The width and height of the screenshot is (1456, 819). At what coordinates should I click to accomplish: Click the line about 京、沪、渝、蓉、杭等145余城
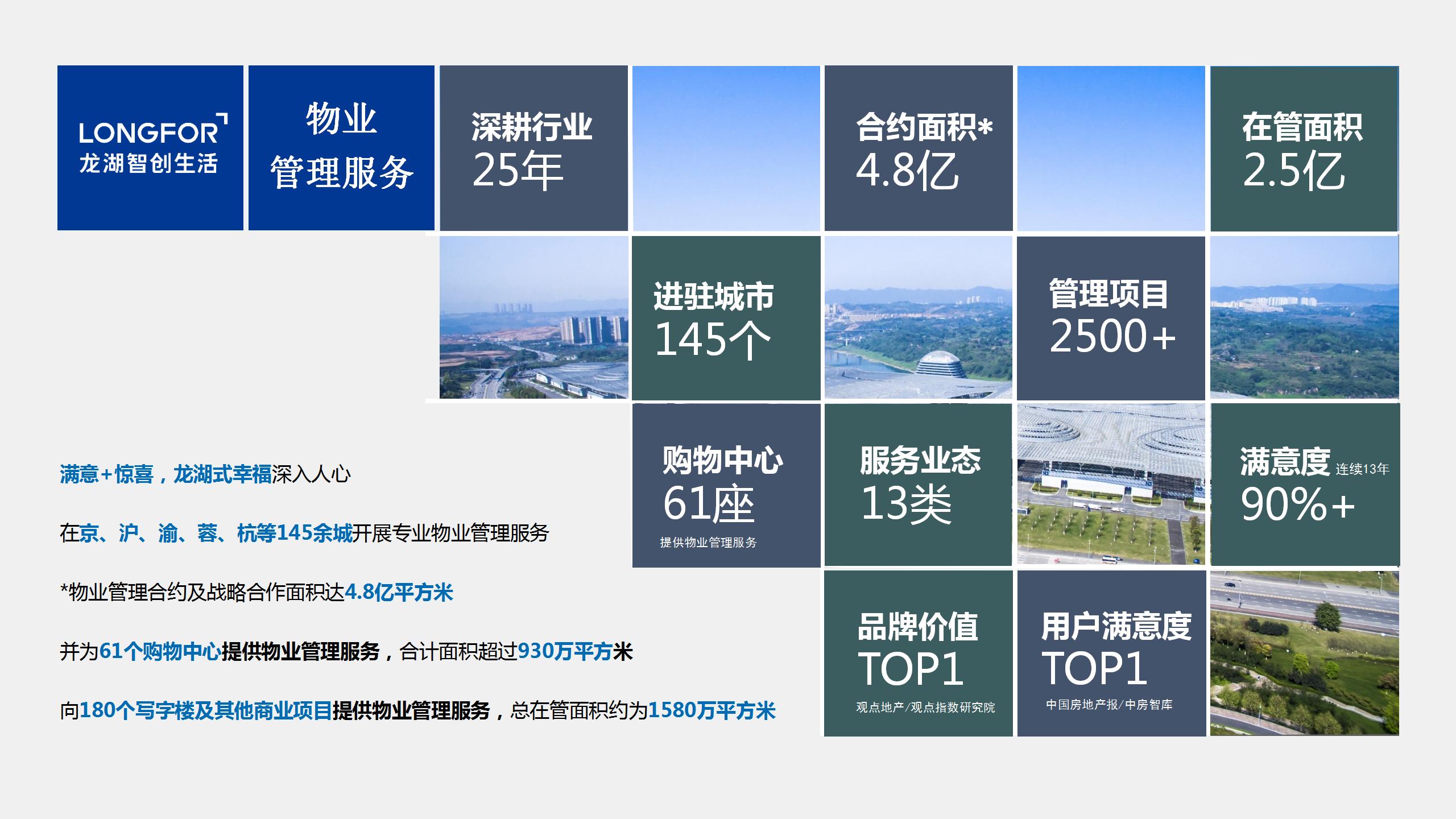coord(304,533)
